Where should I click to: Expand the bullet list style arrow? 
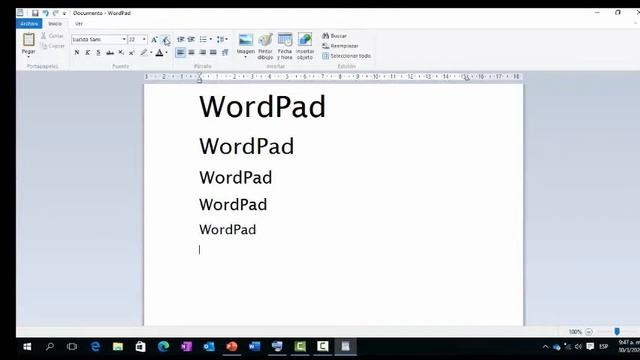click(x=211, y=39)
